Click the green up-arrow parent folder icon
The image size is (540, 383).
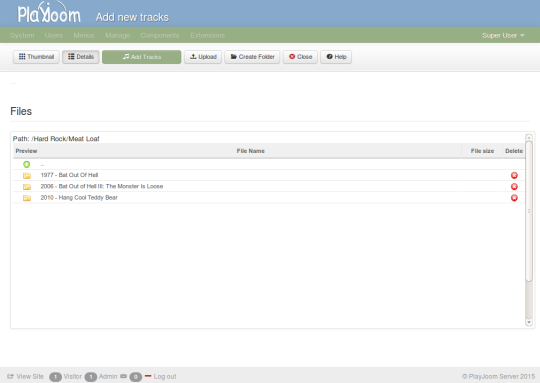click(x=27, y=164)
